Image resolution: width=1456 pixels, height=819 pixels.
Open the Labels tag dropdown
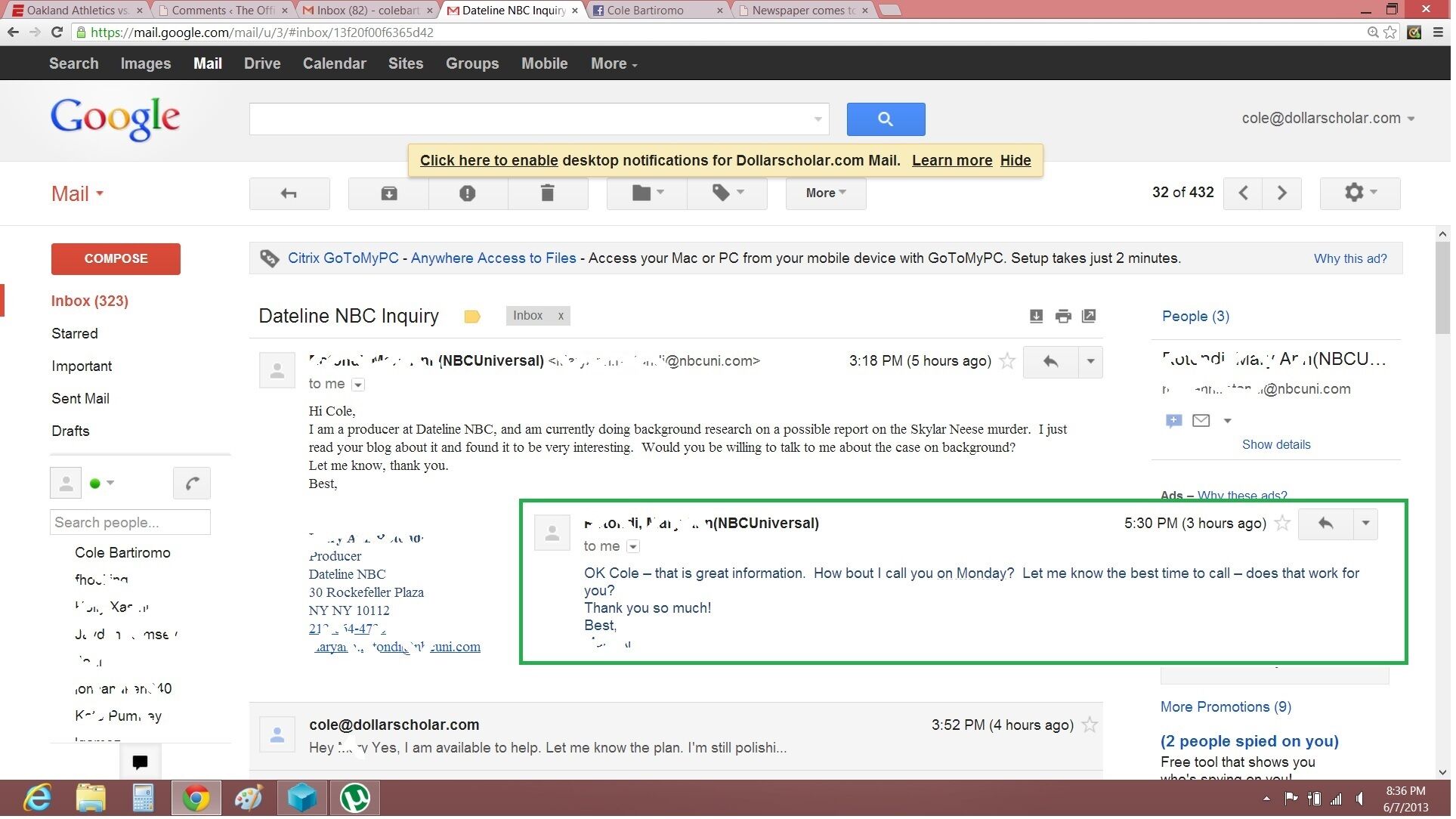coord(730,194)
